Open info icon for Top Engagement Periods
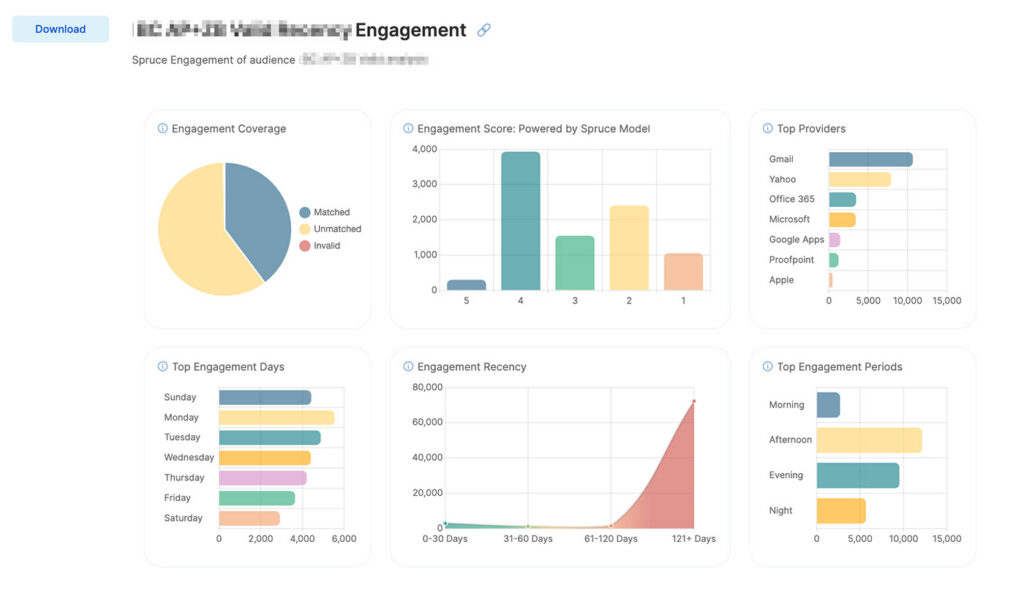The height and width of the screenshot is (596, 1024). (768, 367)
